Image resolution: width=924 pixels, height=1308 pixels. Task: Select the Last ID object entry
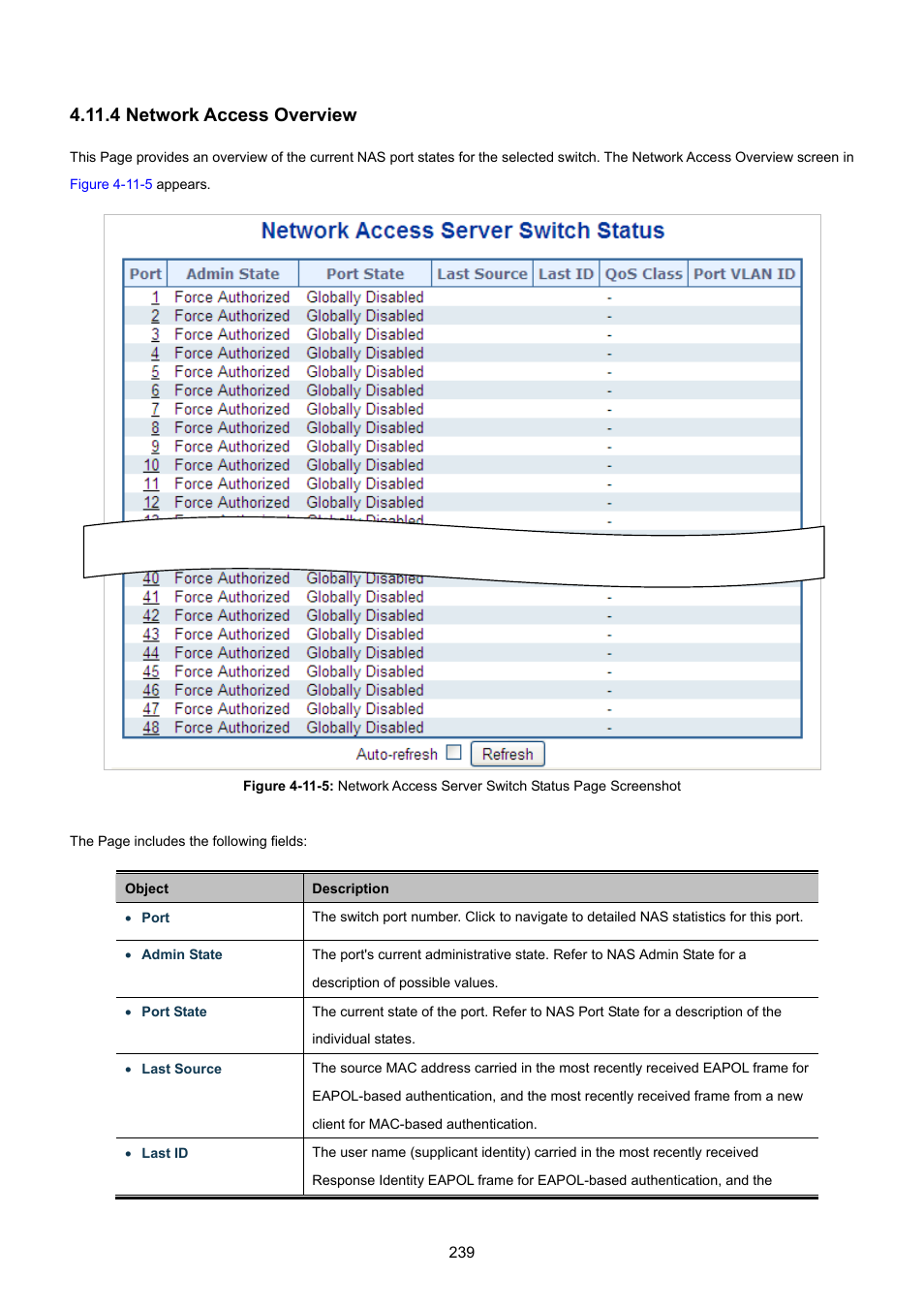[x=165, y=1153]
